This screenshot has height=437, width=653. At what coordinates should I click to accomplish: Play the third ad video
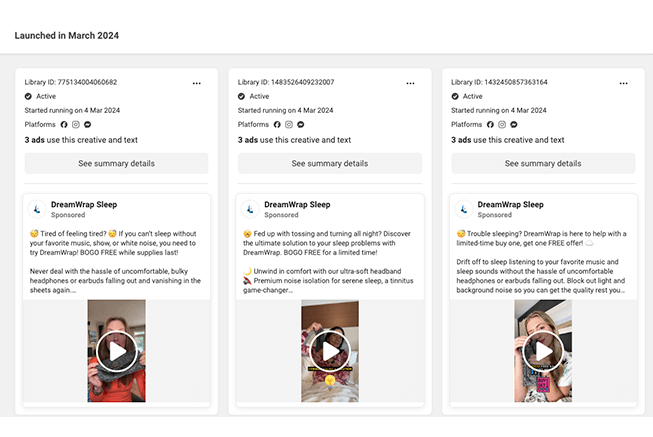click(543, 350)
